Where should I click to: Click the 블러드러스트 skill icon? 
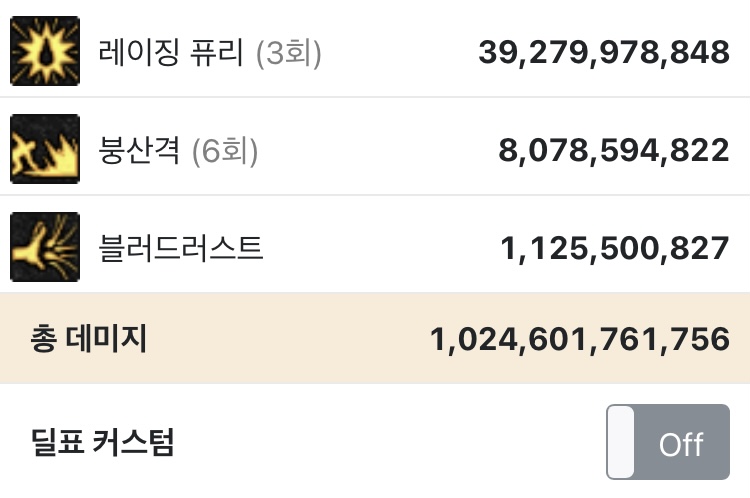(x=44, y=246)
